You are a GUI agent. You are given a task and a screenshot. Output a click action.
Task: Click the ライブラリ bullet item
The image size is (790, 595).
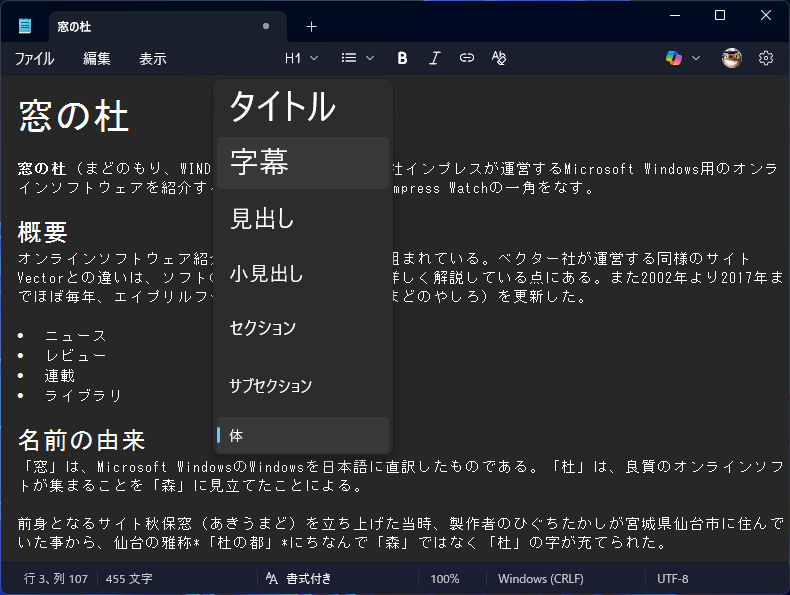tap(83, 395)
